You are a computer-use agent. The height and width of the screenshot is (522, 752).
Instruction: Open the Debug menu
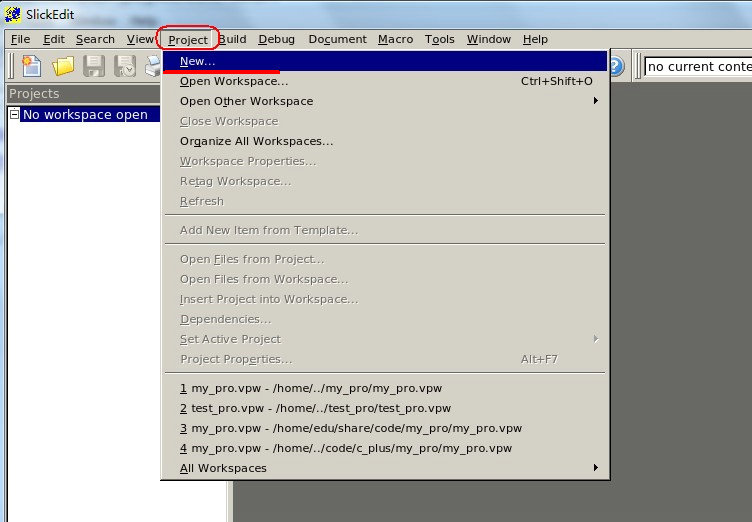pos(276,39)
